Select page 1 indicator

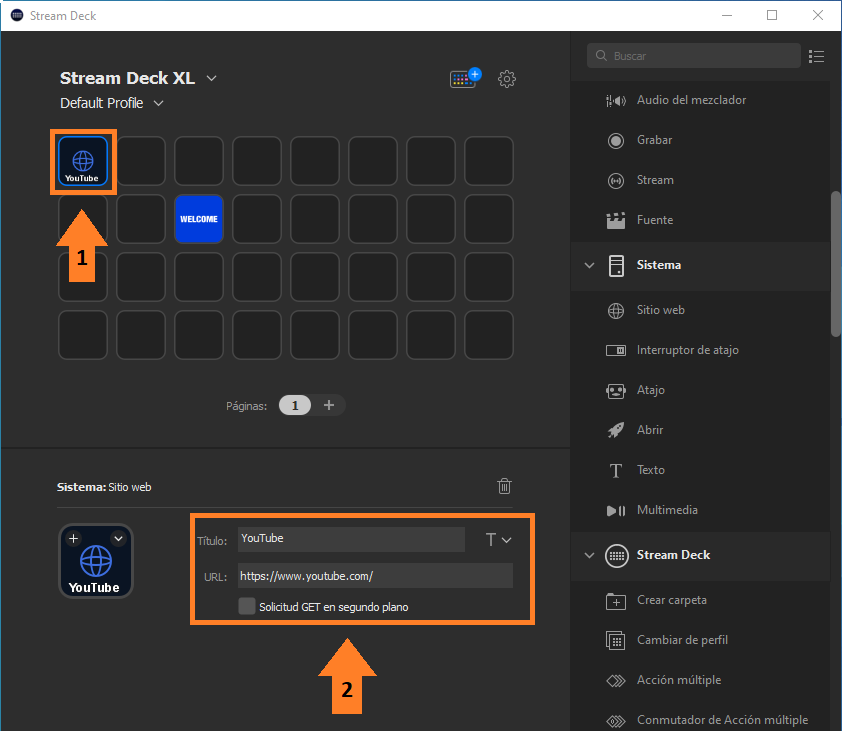tap(294, 405)
